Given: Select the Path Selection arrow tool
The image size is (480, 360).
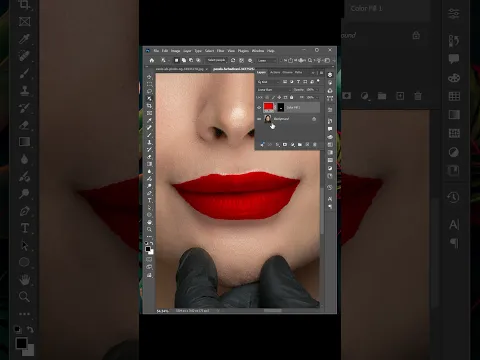Looking at the screenshot, I should [x=149, y=207].
